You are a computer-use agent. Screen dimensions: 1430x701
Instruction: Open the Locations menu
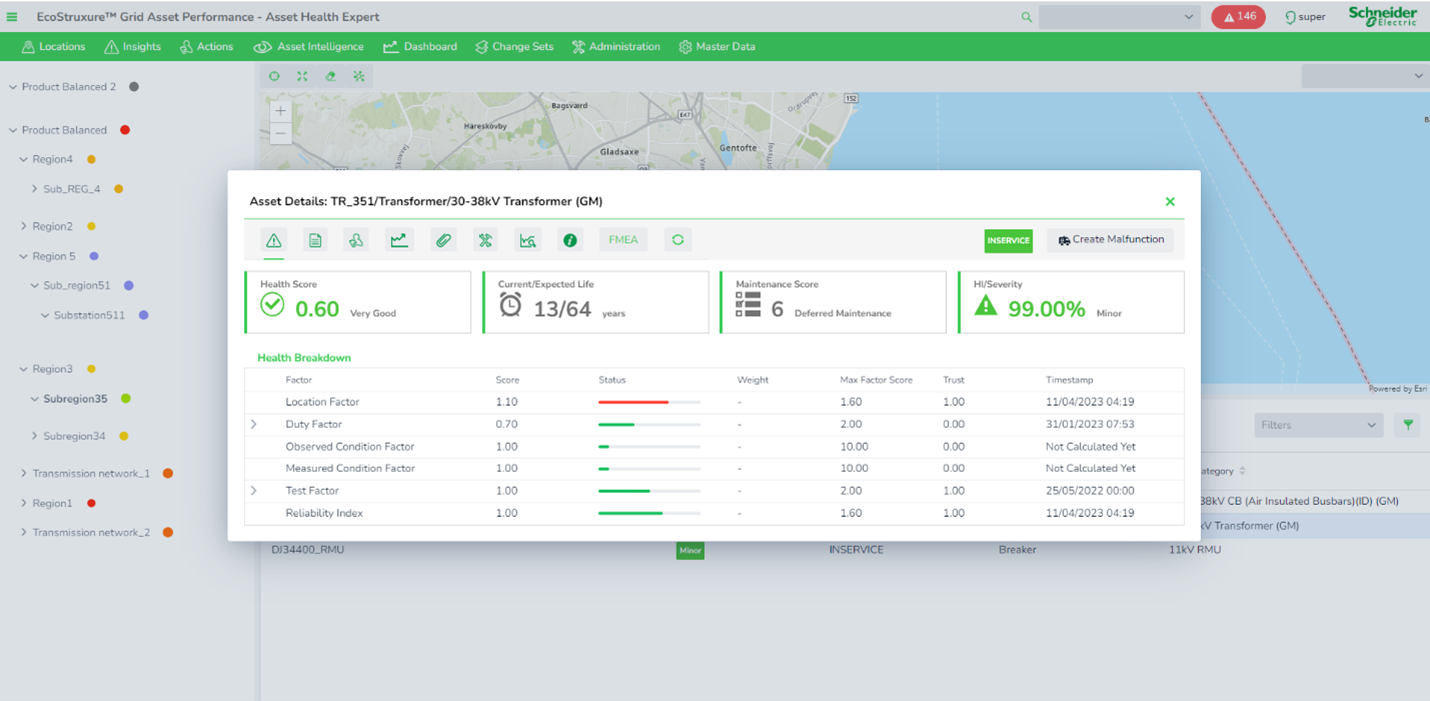pyautogui.click(x=53, y=47)
